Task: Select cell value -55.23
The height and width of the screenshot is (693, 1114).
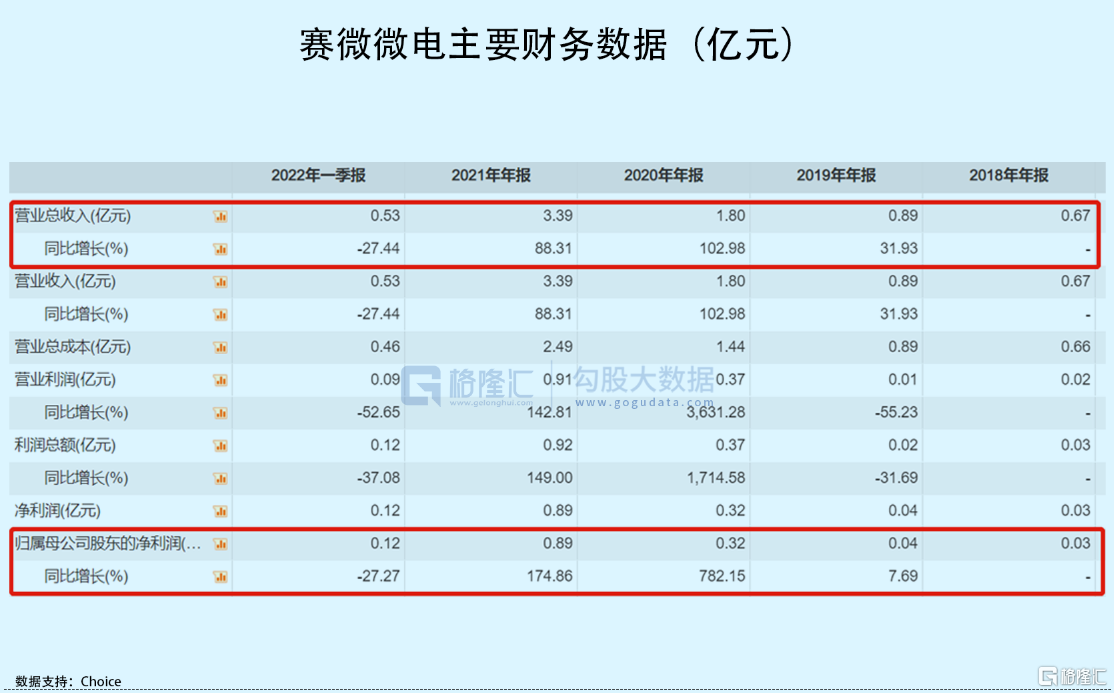Action: [897, 412]
